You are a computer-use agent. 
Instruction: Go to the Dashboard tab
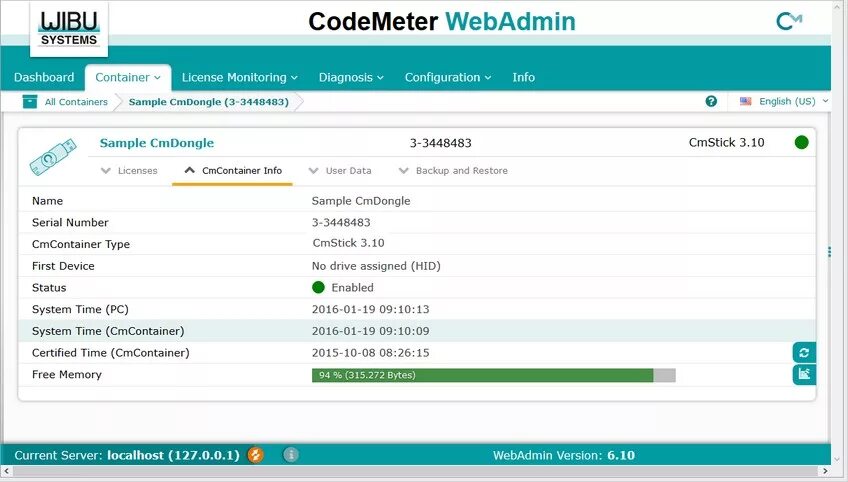[44, 77]
